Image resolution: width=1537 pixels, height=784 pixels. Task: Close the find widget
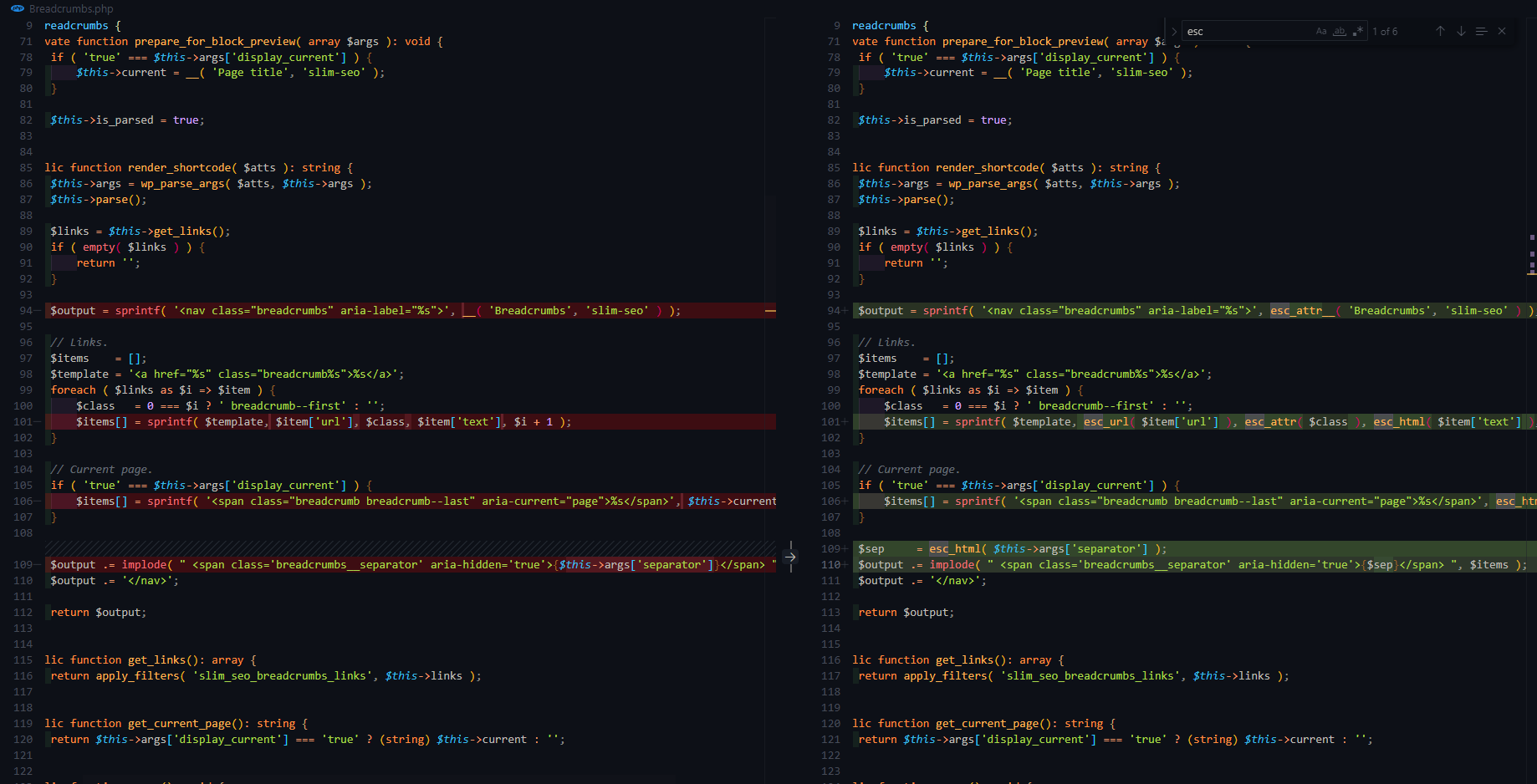pyautogui.click(x=1502, y=32)
